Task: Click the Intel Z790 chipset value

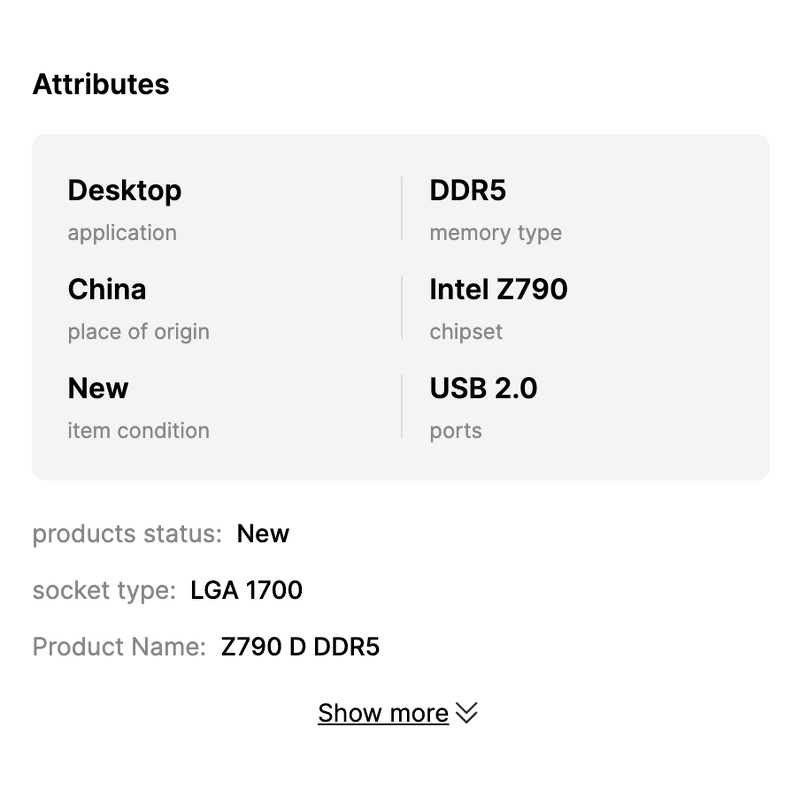Action: point(499,289)
